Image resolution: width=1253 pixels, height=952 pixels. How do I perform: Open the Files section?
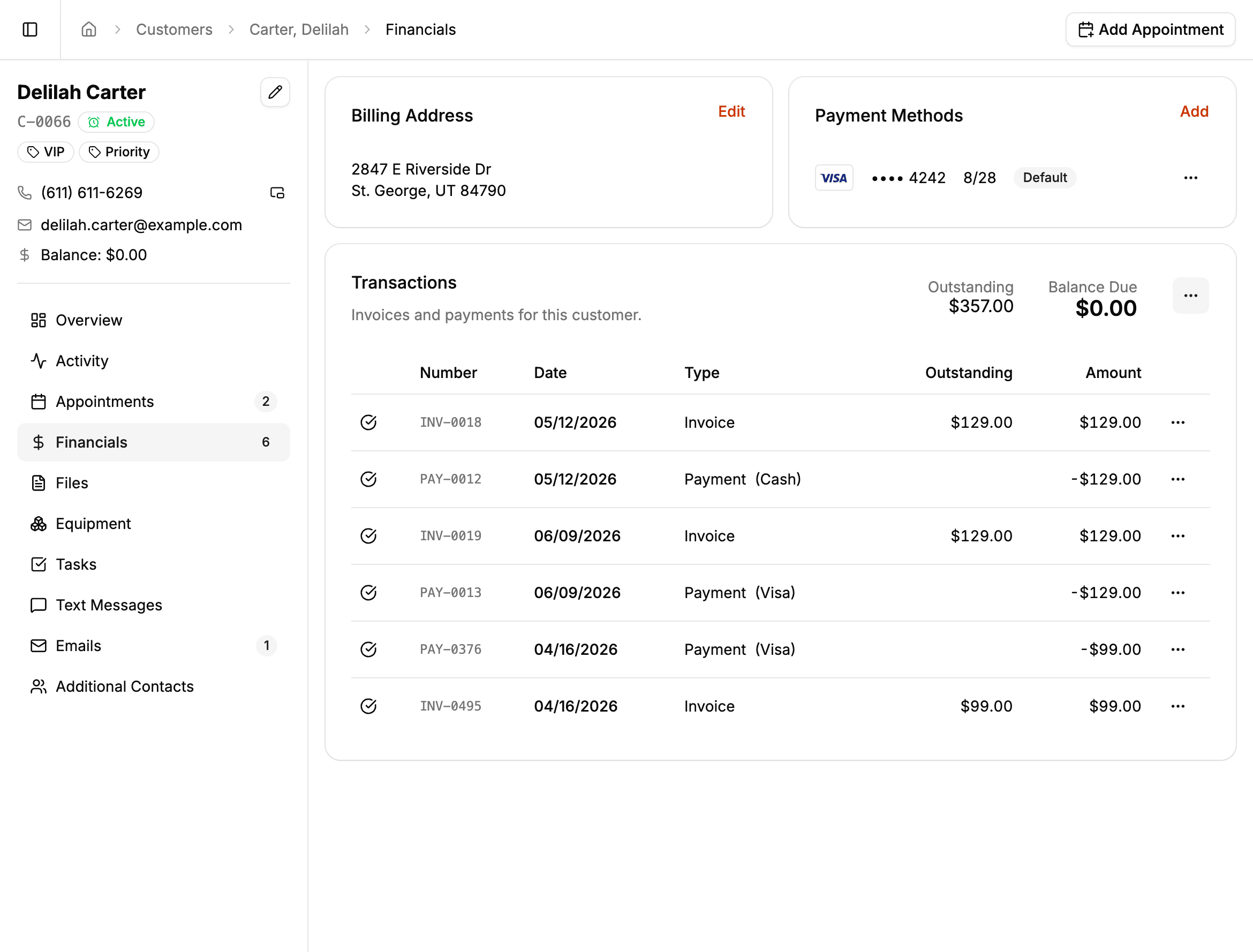tap(154, 483)
